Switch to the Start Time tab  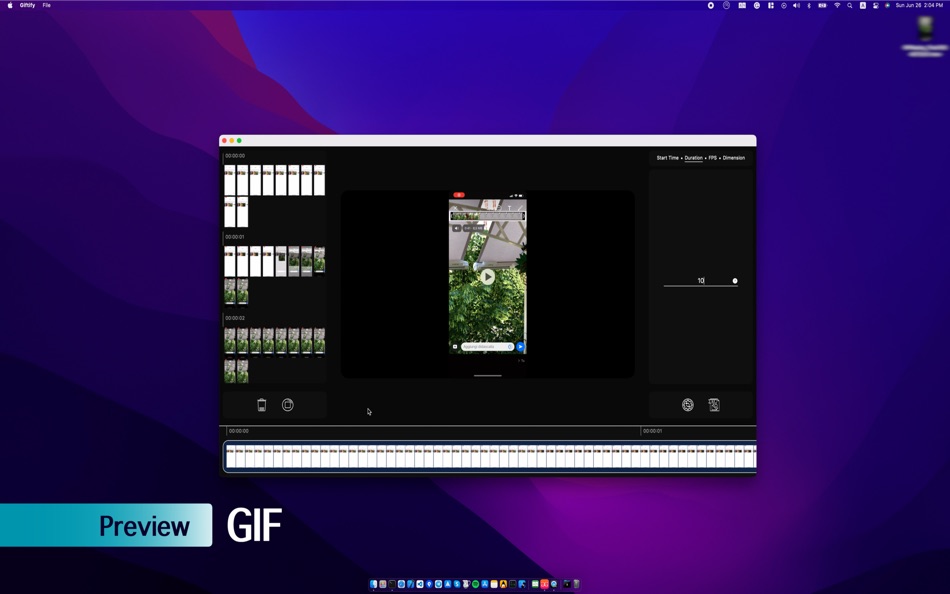pyautogui.click(x=668, y=158)
